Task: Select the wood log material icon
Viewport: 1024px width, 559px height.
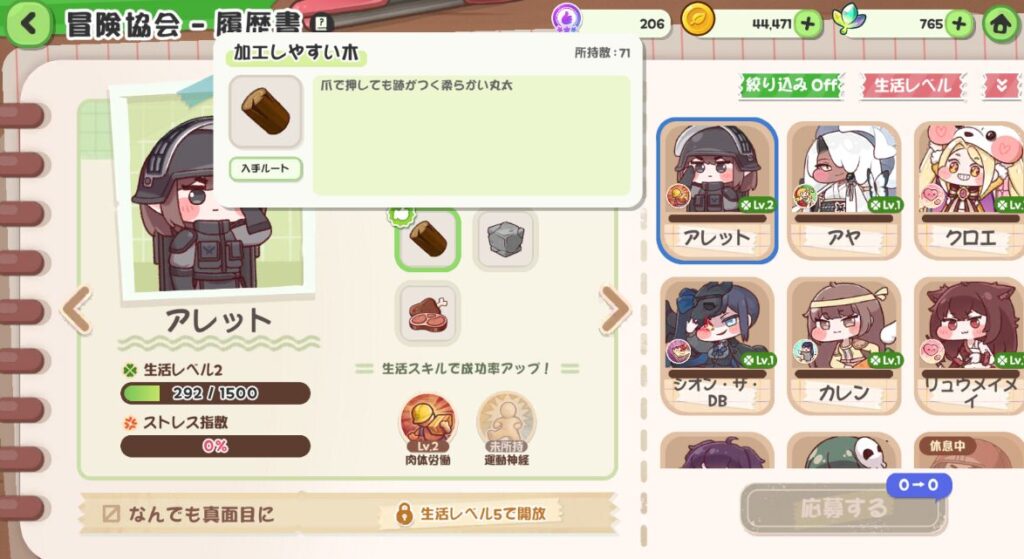Action: [428, 239]
